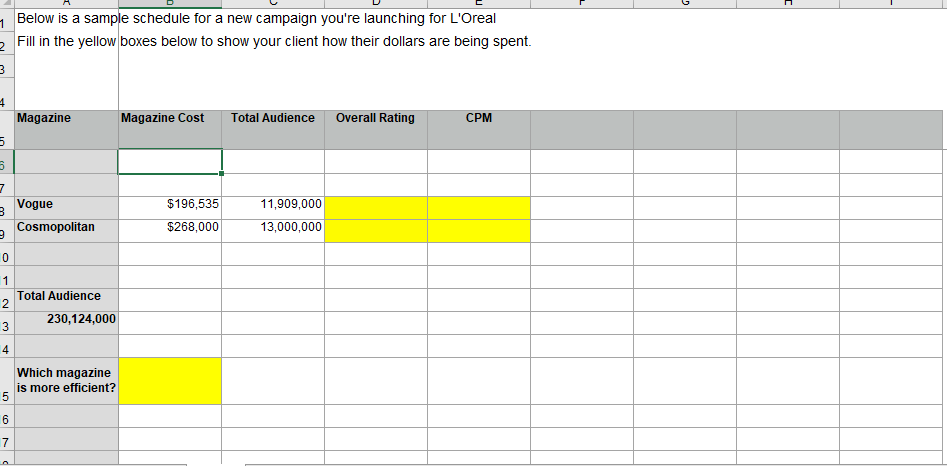
Task: Click the 'Magazine Cost' header cell
Action: tap(170, 129)
